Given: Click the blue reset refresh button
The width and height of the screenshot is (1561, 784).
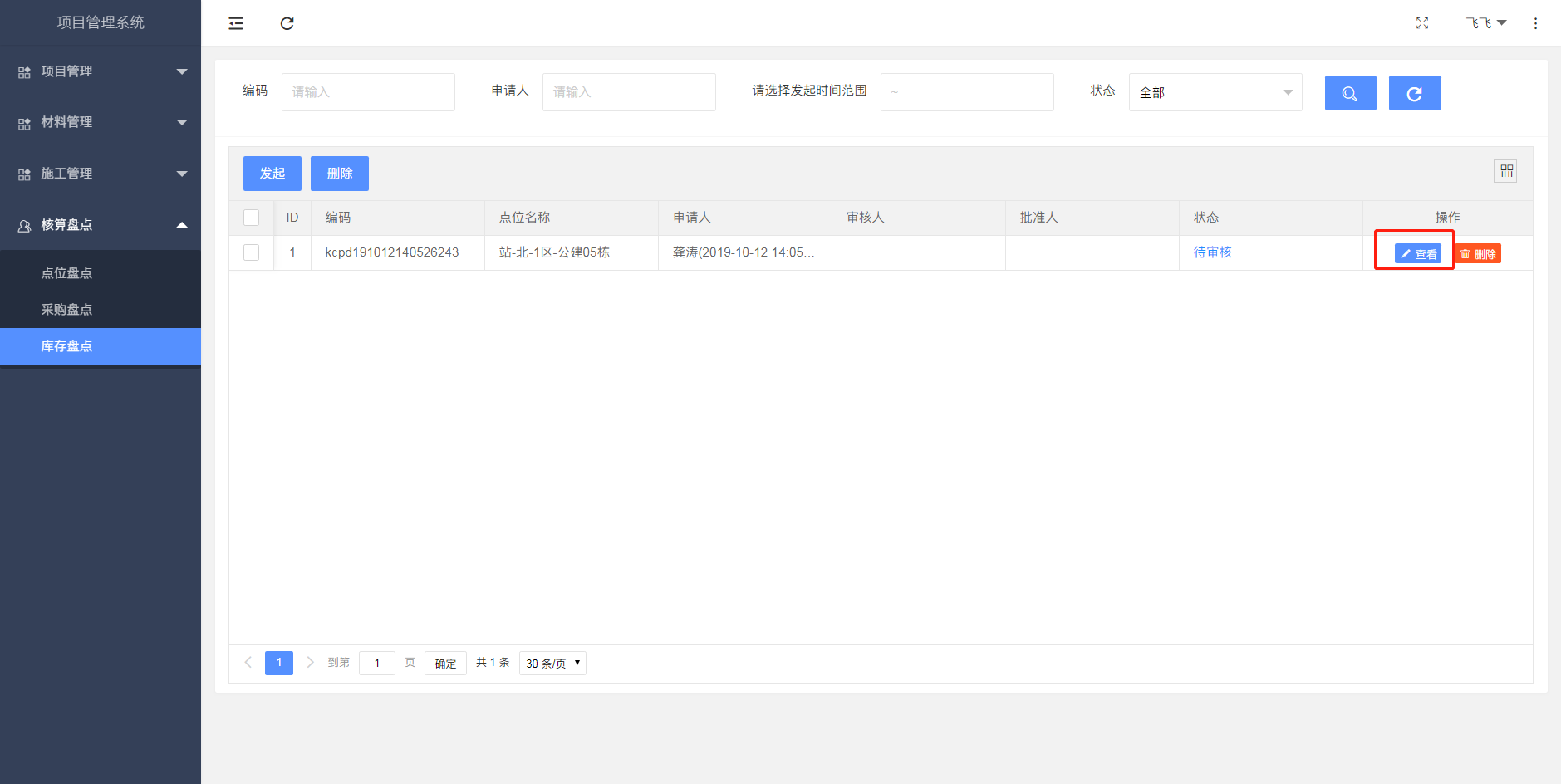Looking at the screenshot, I should pos(1415,93).
